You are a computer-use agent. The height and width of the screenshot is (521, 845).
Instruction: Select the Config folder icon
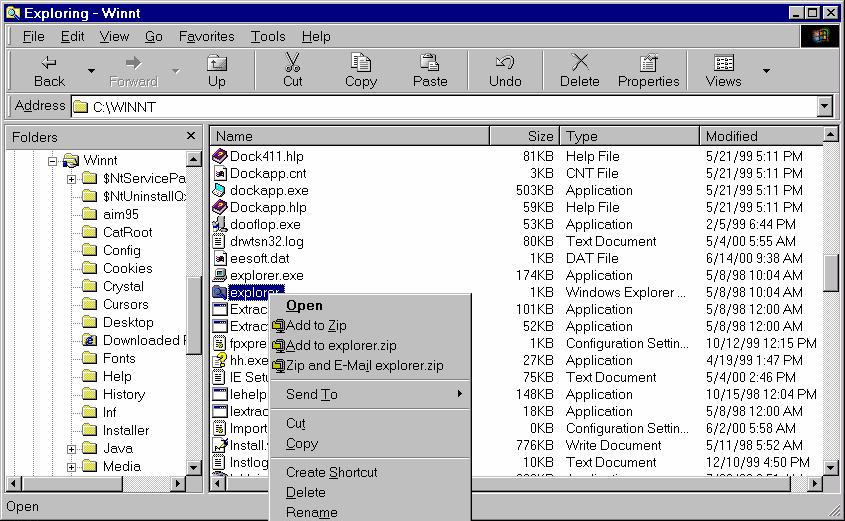point(89,250)
